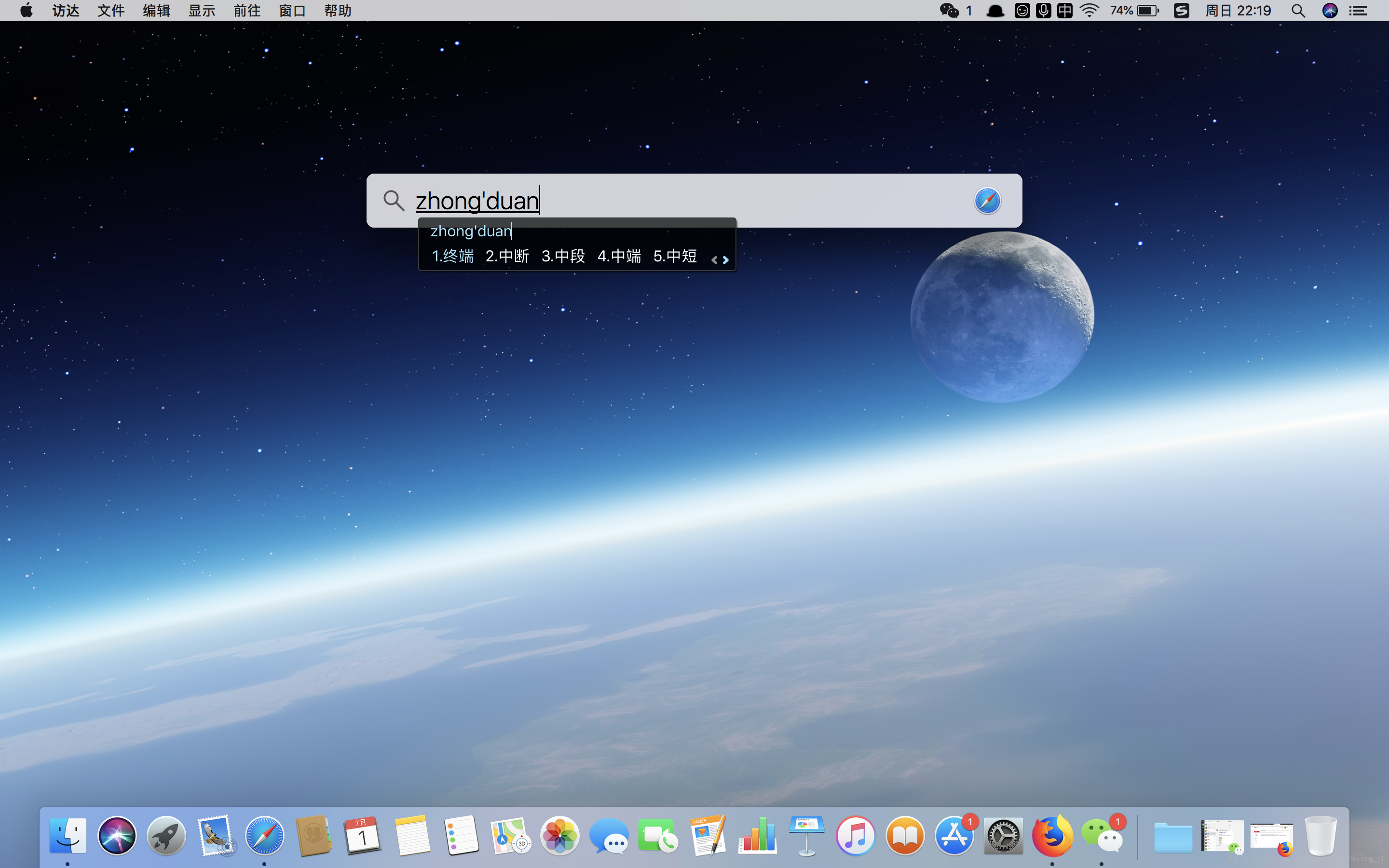The width and height of the screenshot is (1389, 868).
Task: Open the 前往 menu
Action: 247,10
